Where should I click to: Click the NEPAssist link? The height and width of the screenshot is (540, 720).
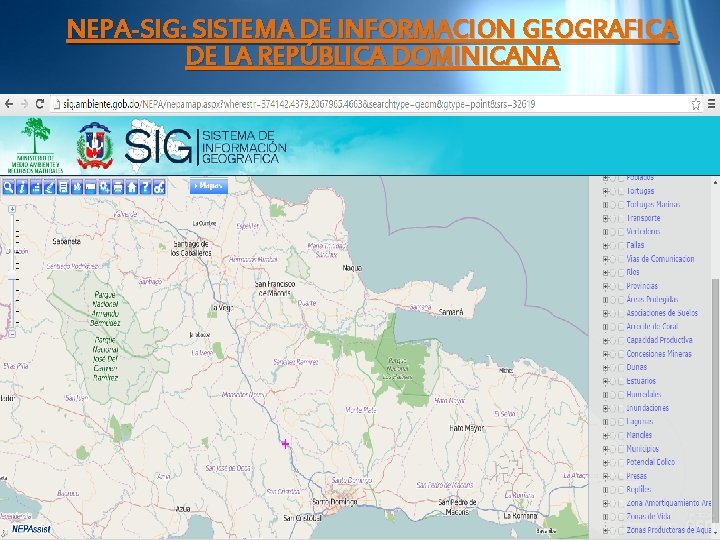(31, 529)
